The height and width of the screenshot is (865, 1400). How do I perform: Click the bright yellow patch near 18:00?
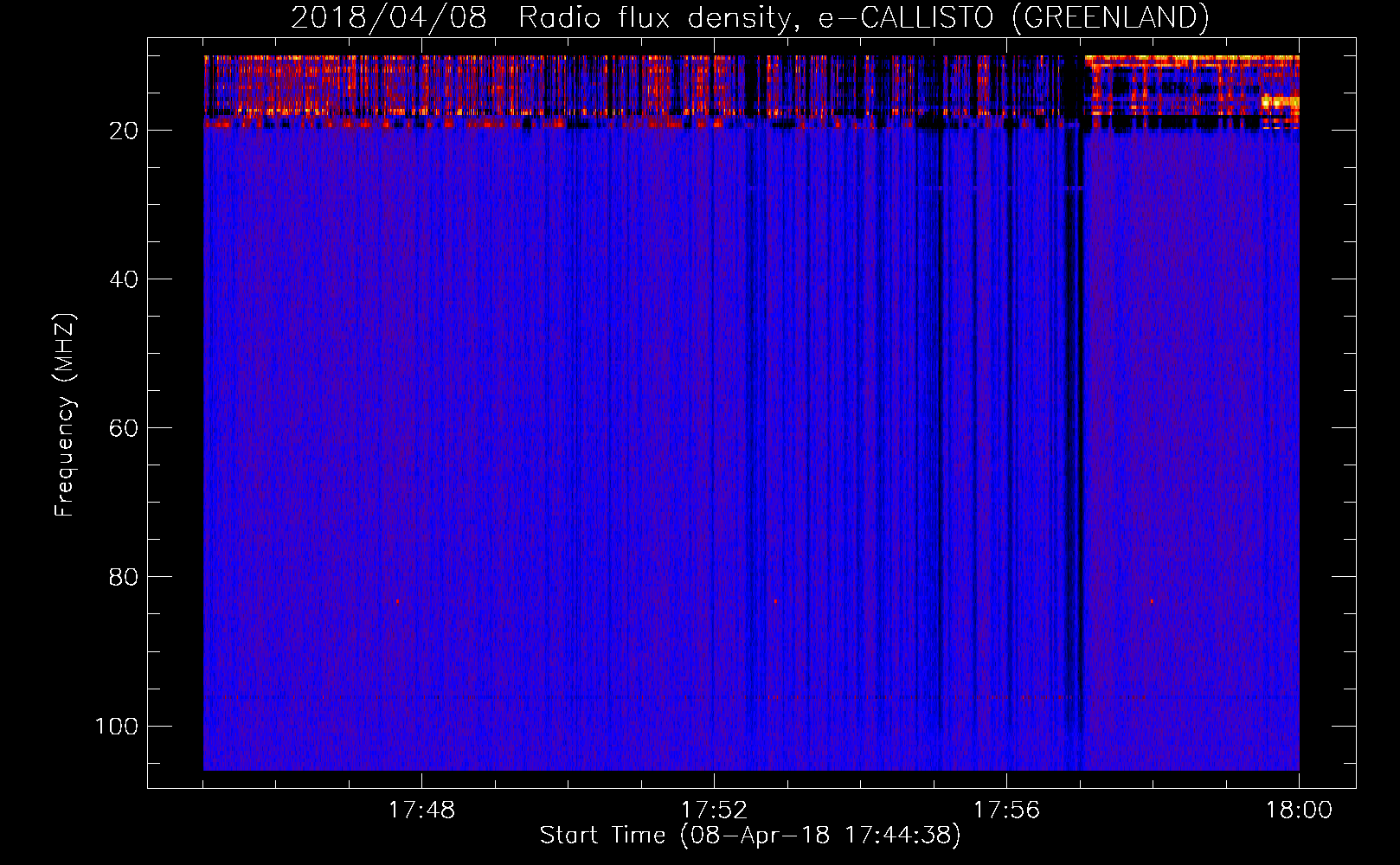[1281, 101]
